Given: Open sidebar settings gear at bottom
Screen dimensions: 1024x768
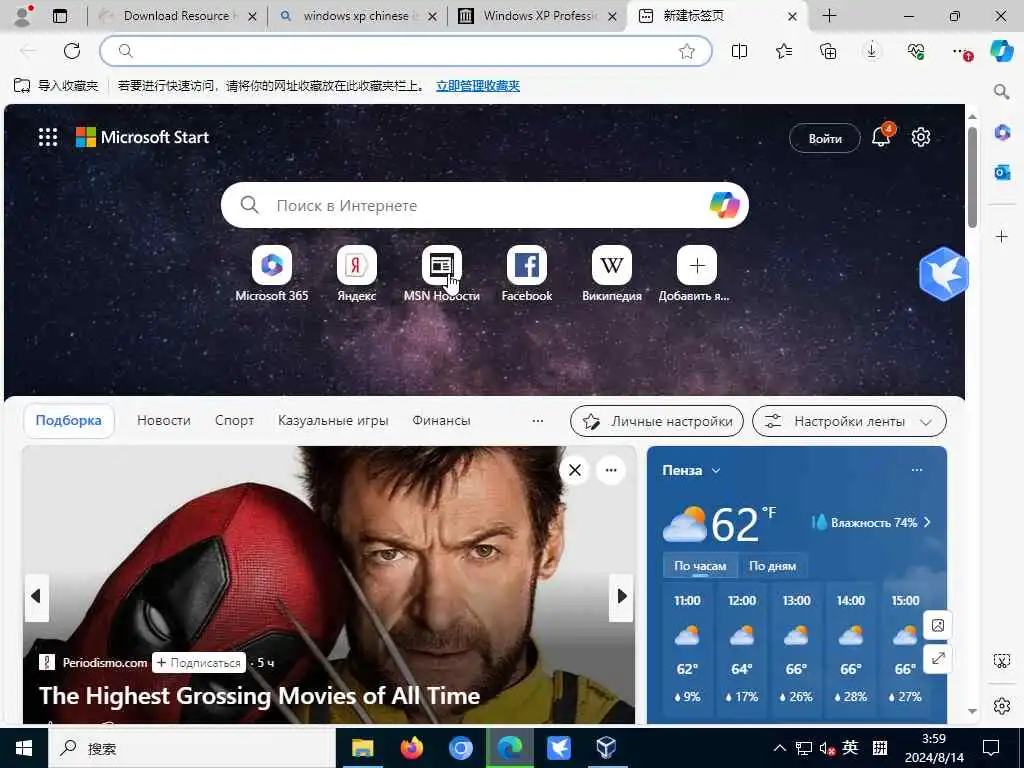Looking at the screenshot, I should click(x=1002, y=706).
